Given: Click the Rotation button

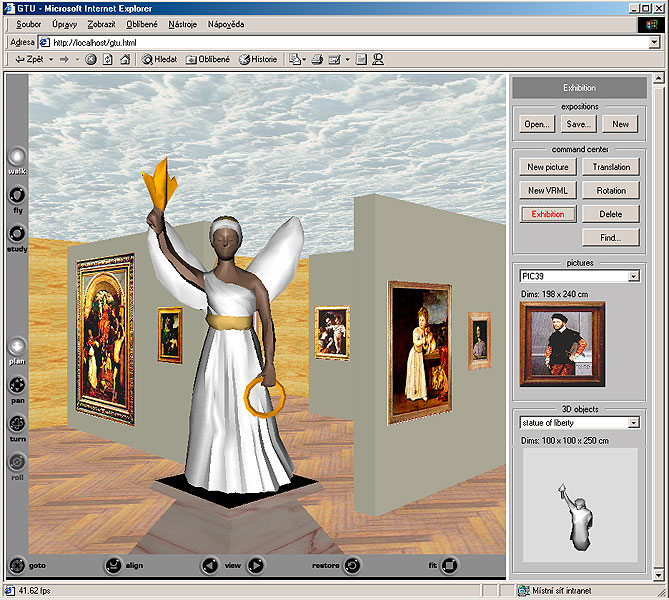Looking at the screenshot, I should 611,190.
